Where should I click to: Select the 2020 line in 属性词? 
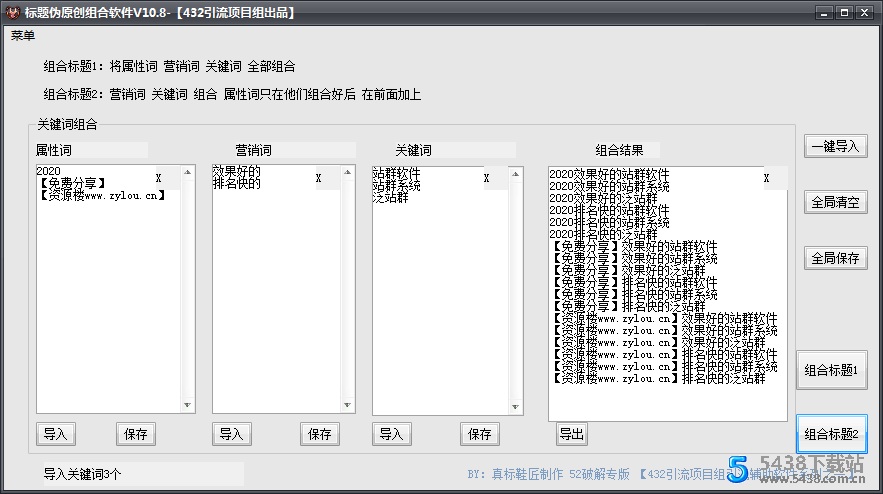click(x=48, y=171)
